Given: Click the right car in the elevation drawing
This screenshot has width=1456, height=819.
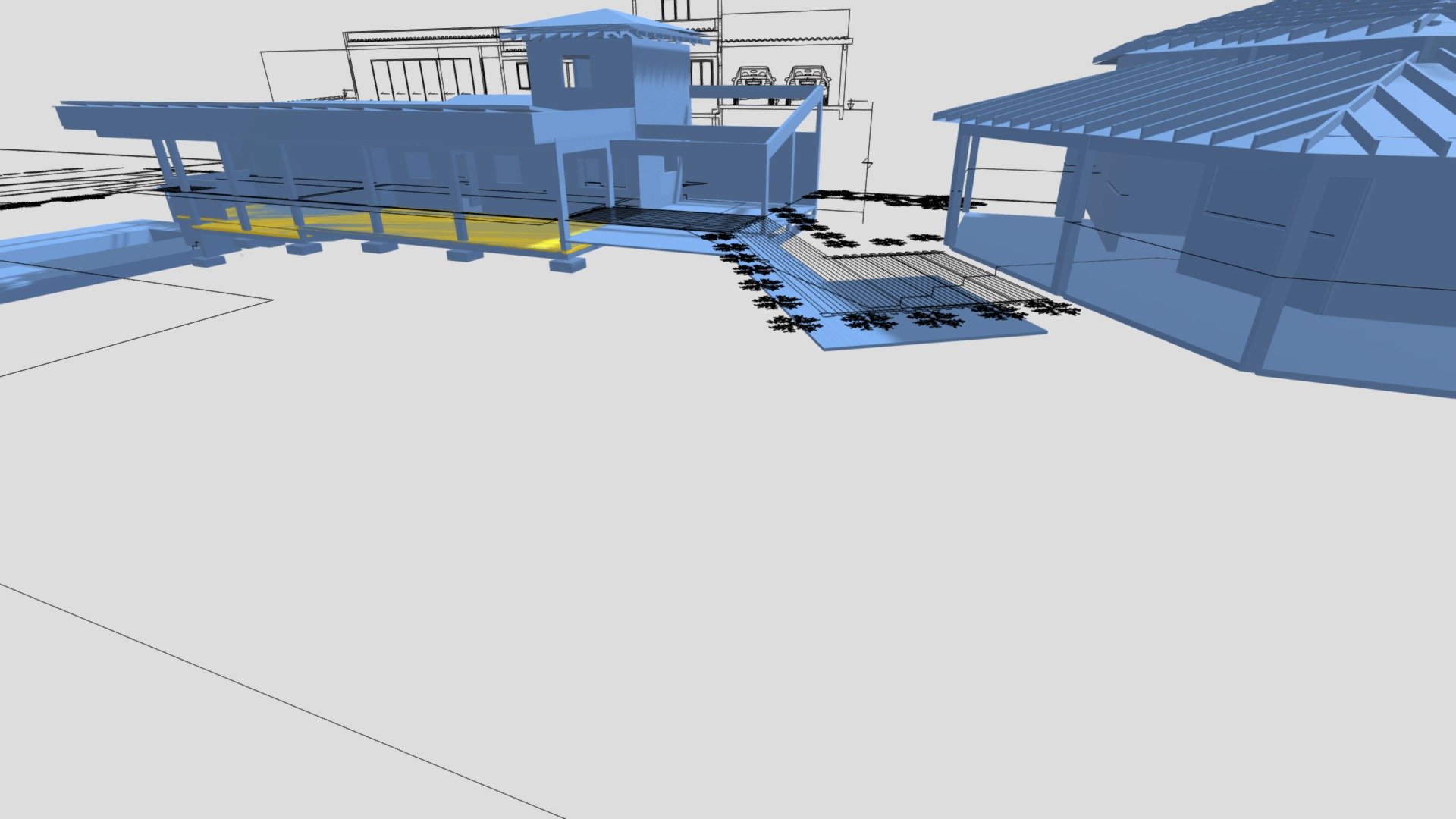Looking at the screenshot, I should [807, 77].
